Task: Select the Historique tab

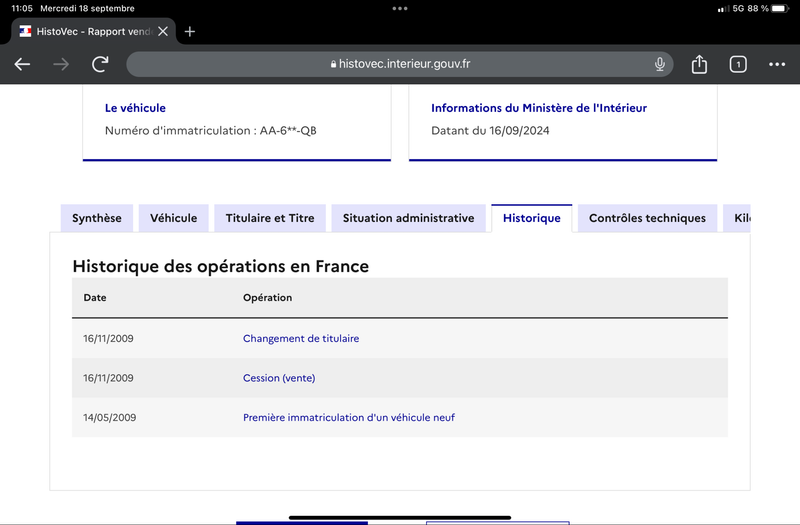Action: 532,218
